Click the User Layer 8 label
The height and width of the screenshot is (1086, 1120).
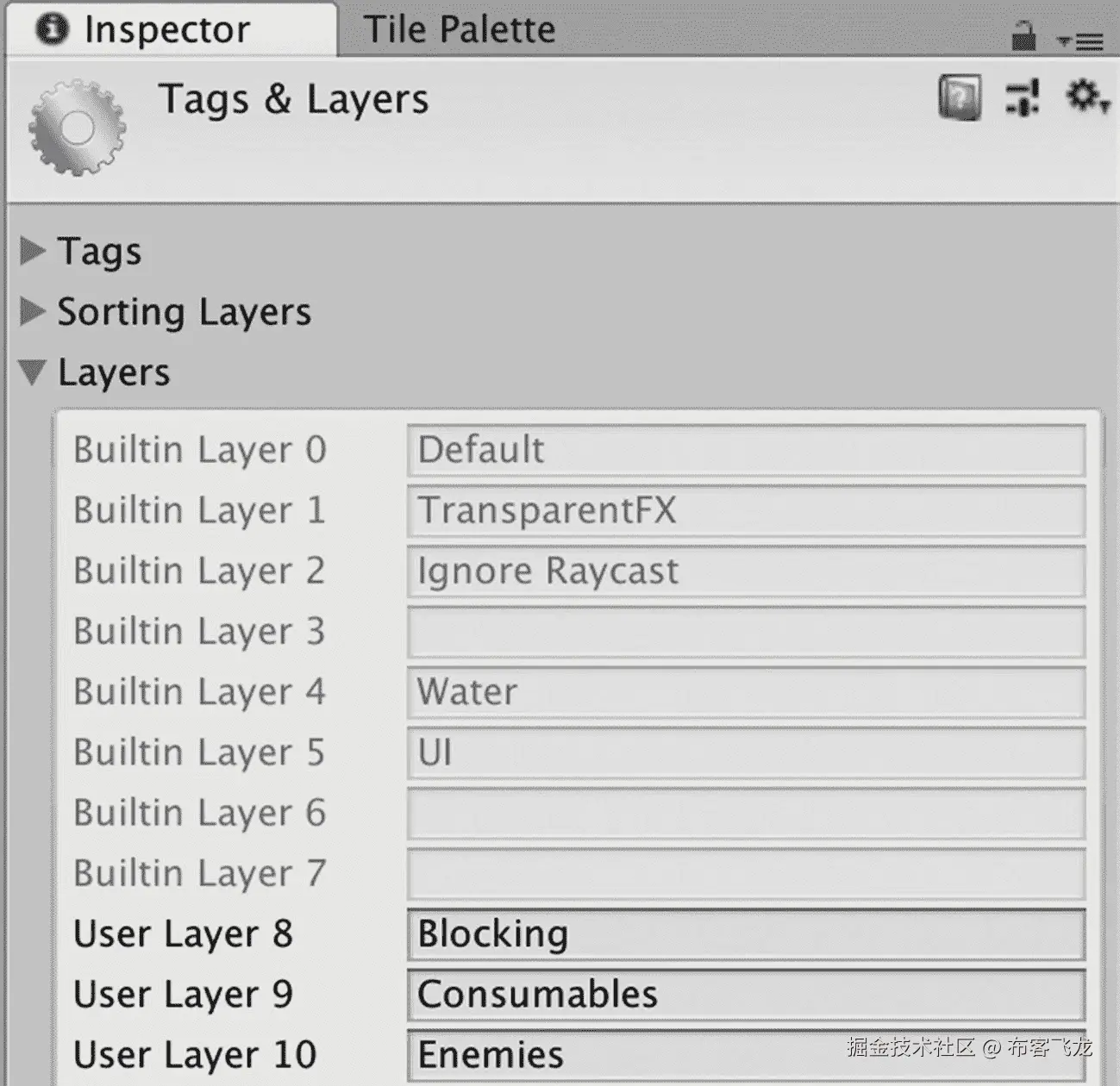point(183,934)
